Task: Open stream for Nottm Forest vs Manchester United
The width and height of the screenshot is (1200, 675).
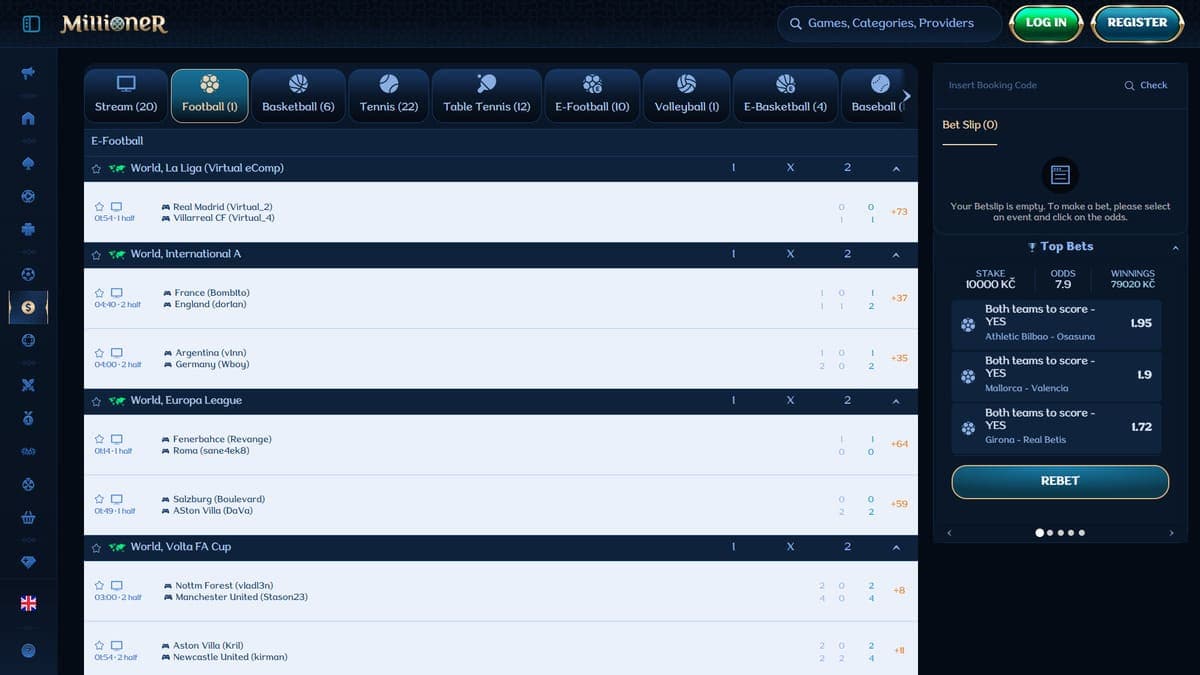Action: (x=116, y=585)
